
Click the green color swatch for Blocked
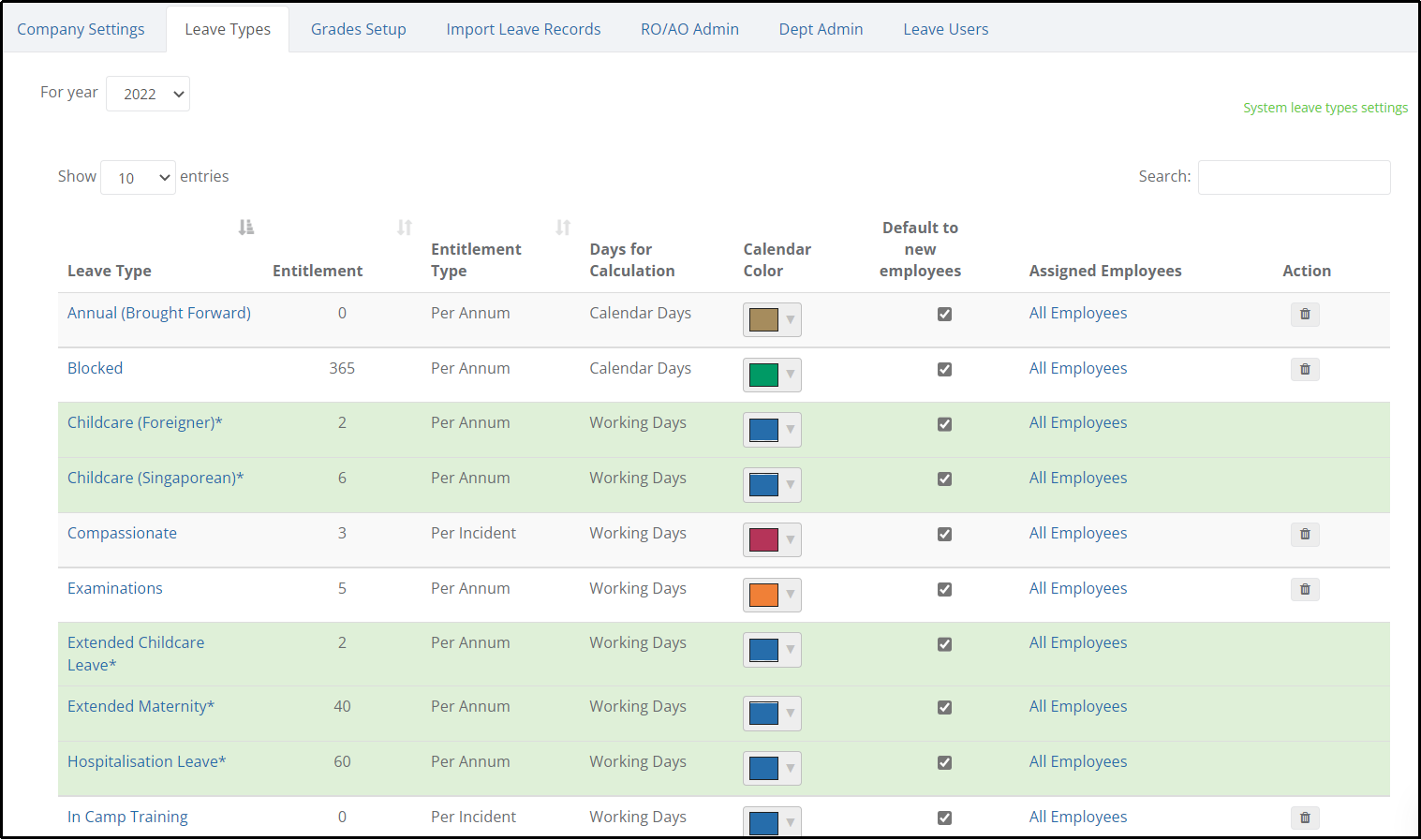pos(763,376)
